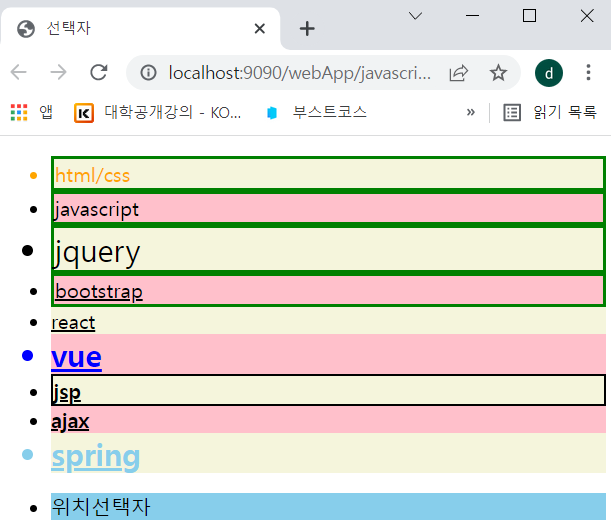Open the apps grid shortcut icon
611x527 pixels.
(x=19, y=113)
